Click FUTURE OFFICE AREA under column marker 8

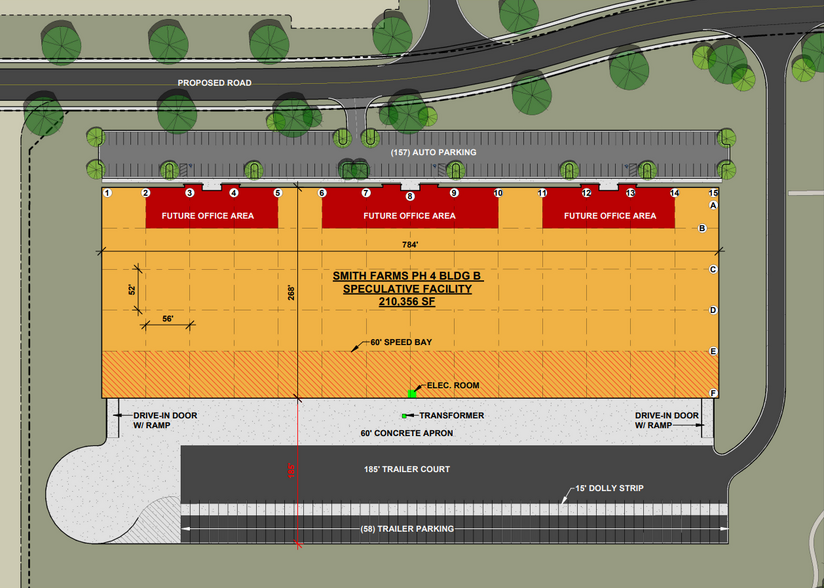(x=409, y=216)
